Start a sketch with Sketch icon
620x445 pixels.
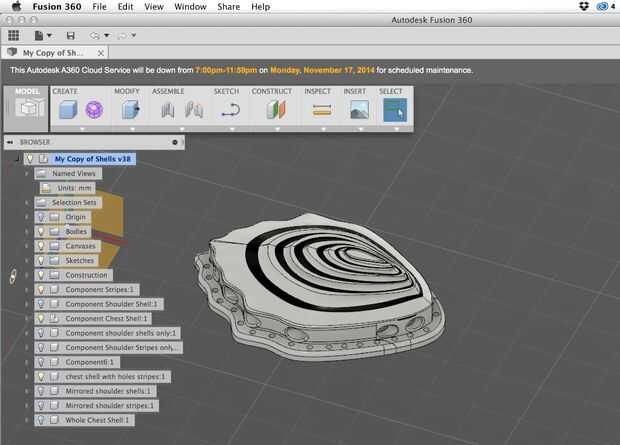point(231,110)
